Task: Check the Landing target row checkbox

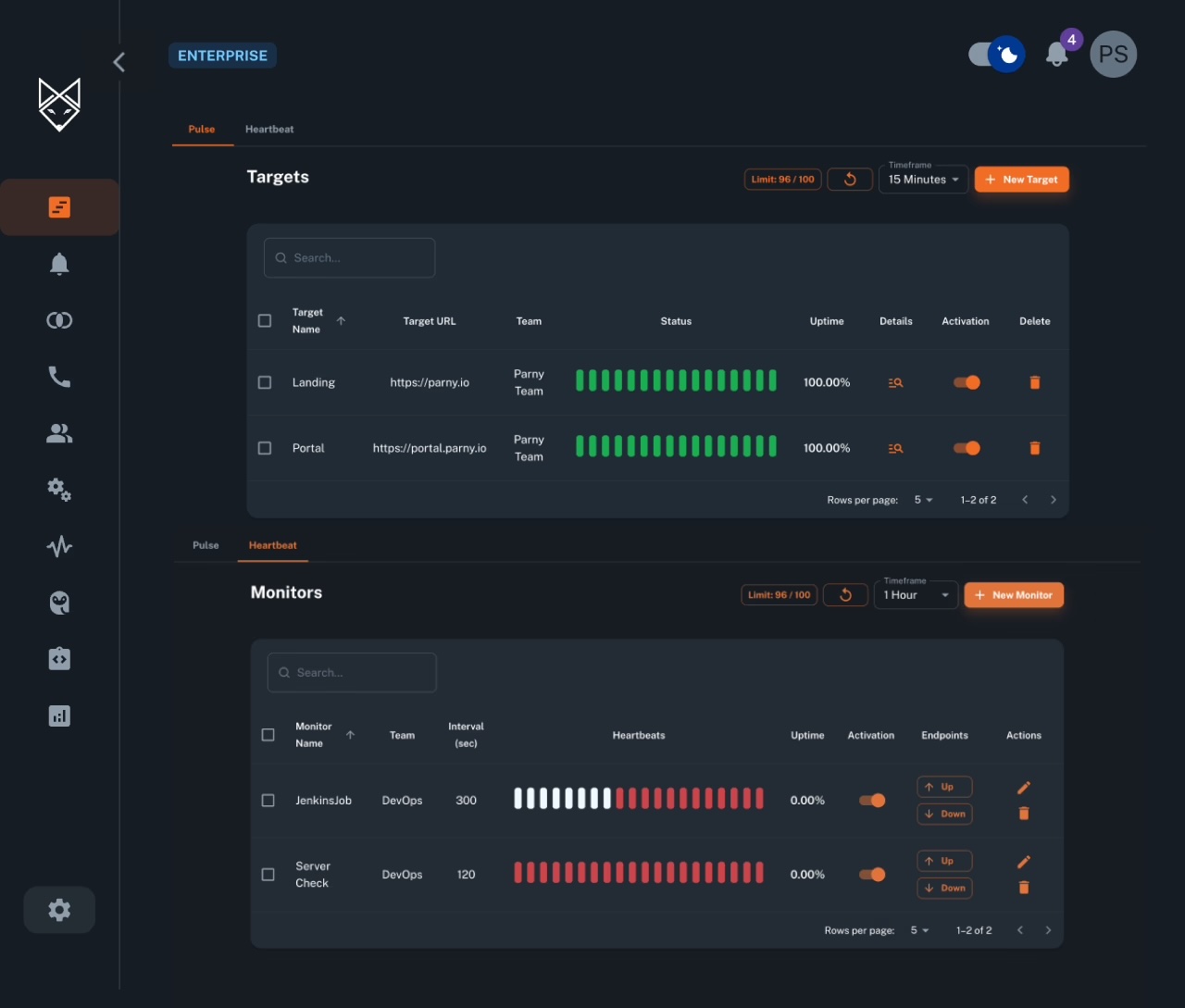Action: coord(265,382)
